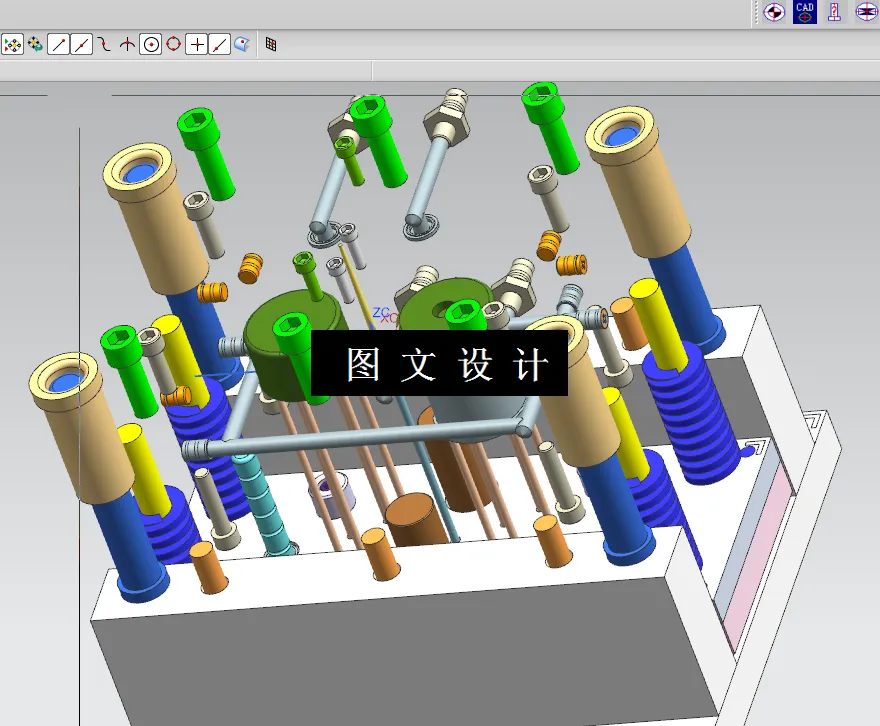Click the help question-mark icon top right
This screenshot has height=726, width=880.
(834, 12)
